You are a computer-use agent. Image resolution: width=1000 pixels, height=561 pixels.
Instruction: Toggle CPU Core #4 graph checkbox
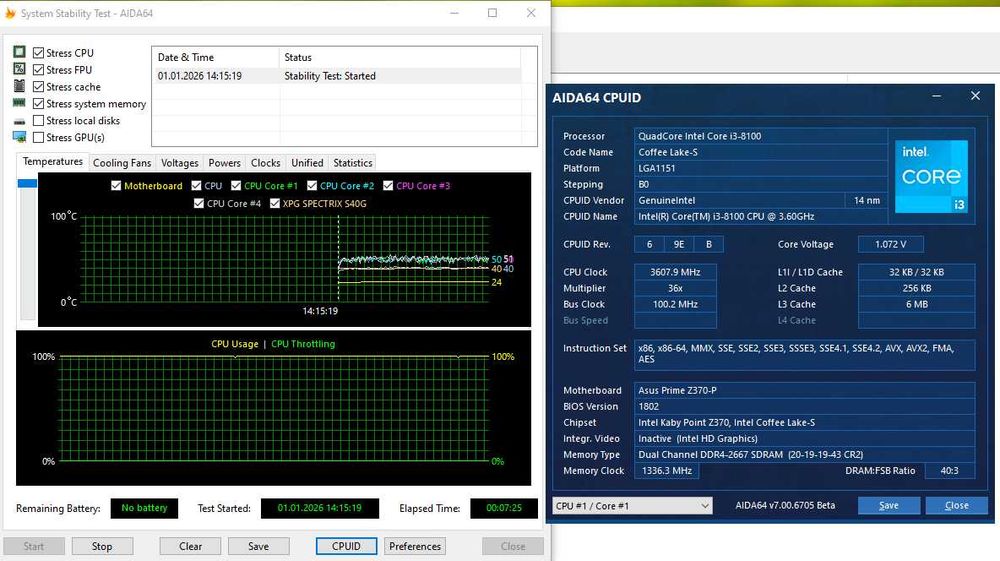pyautogui.click(x=199, y=203)
